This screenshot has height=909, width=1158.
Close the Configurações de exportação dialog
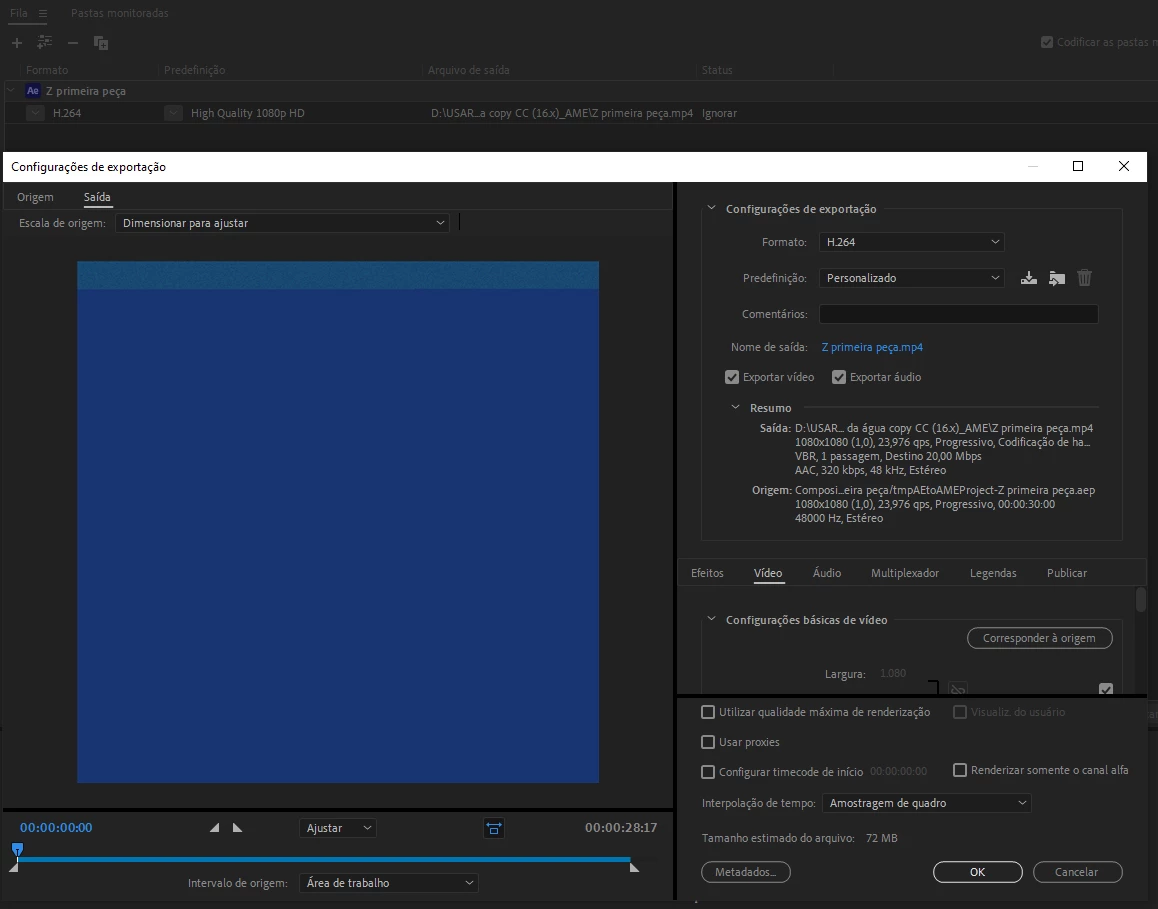1123,166
